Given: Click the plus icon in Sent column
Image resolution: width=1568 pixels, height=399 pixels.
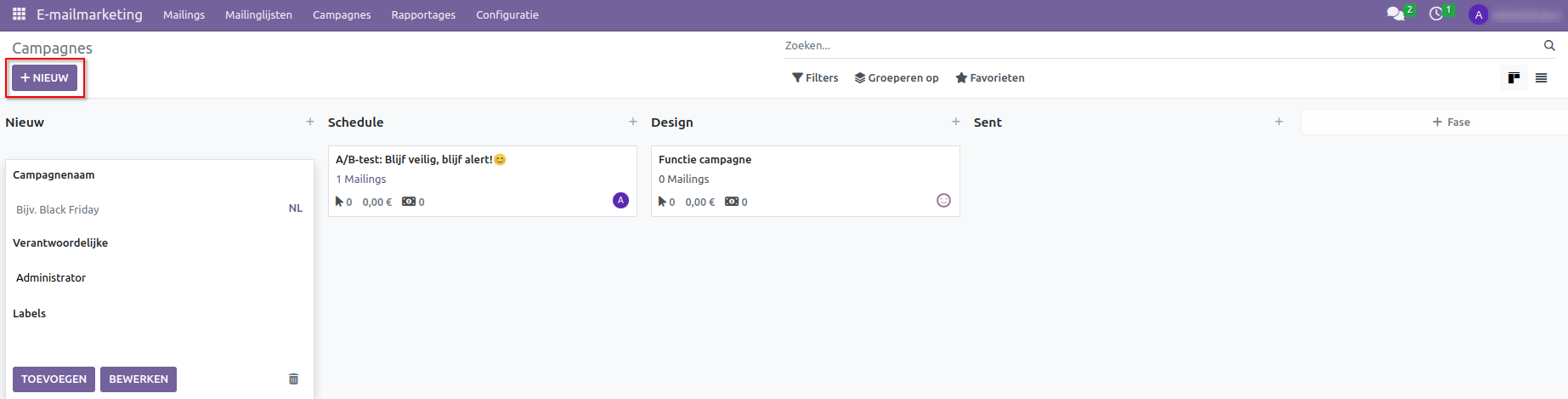Looking at the screenshot, I should (x=1279, y=122).
